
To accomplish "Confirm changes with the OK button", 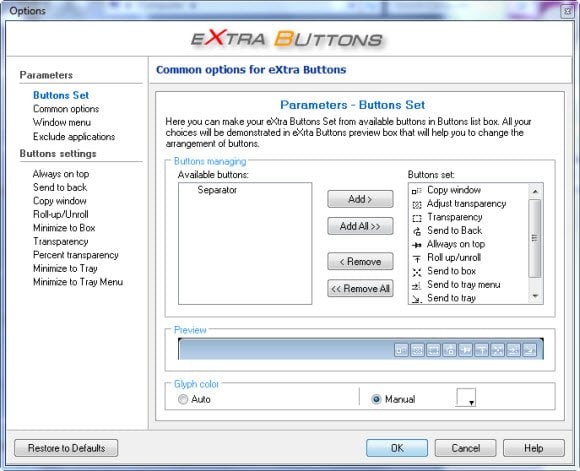I will (x=397, y=448).
